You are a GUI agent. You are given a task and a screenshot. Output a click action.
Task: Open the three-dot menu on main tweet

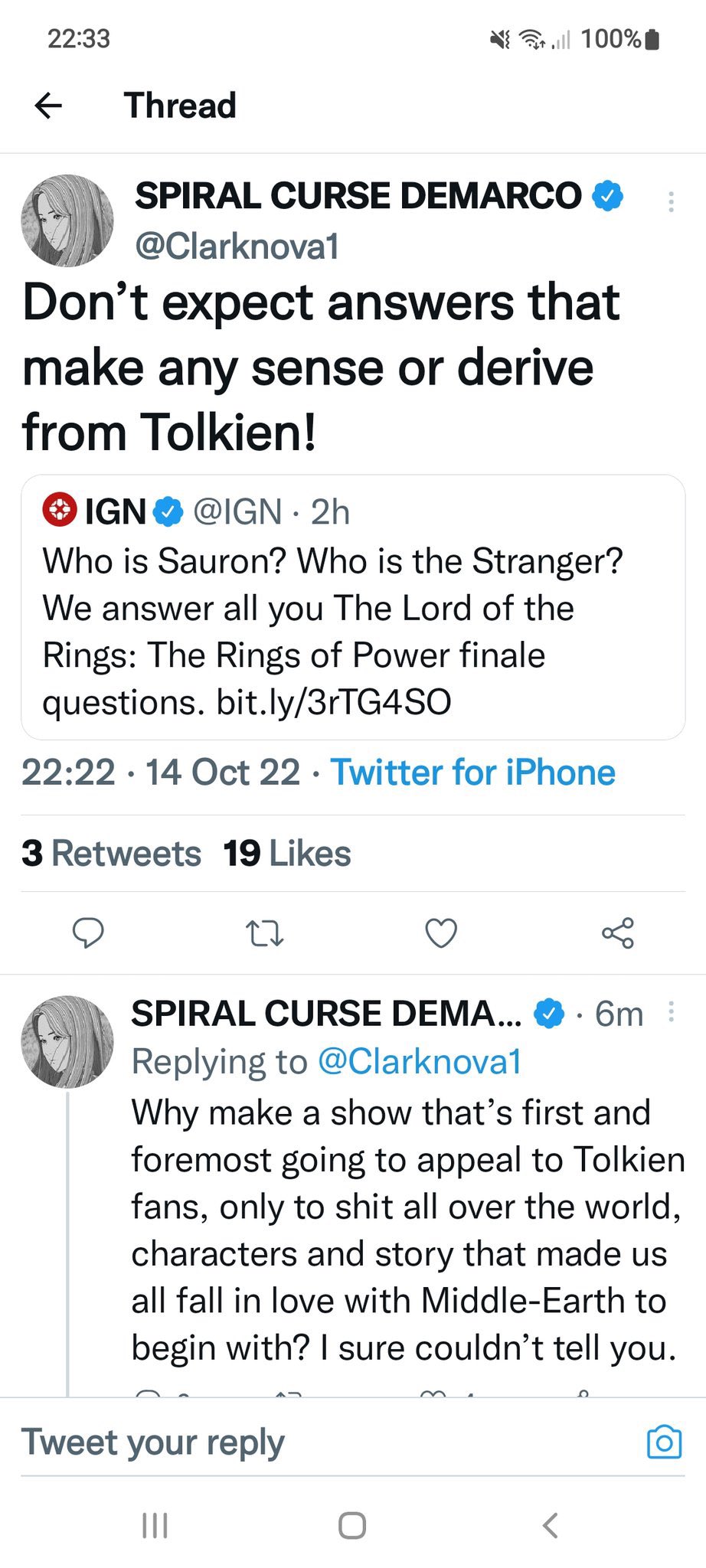tap(671, 201)
